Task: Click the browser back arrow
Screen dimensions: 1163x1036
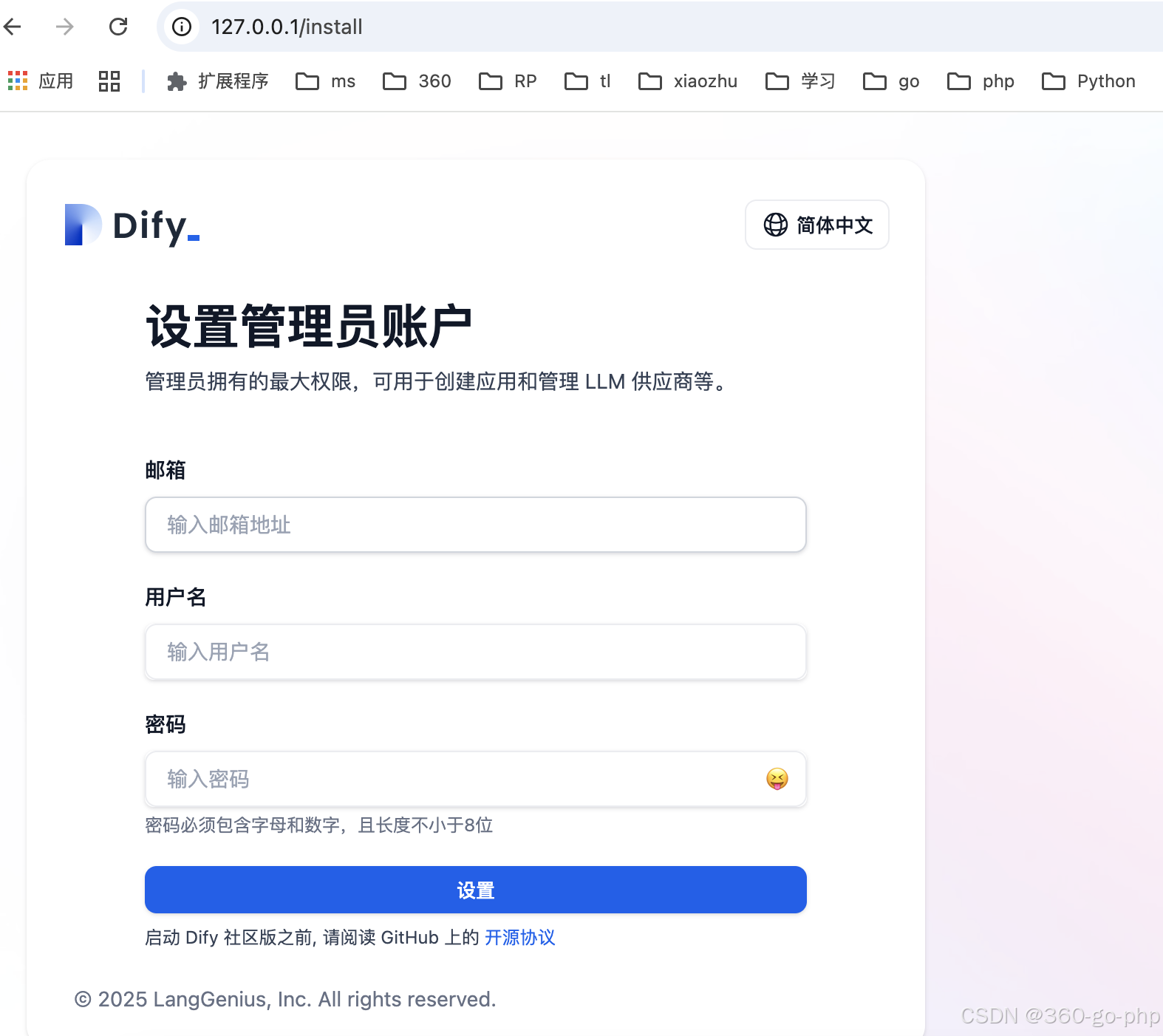Action: [x=13, y=27]
